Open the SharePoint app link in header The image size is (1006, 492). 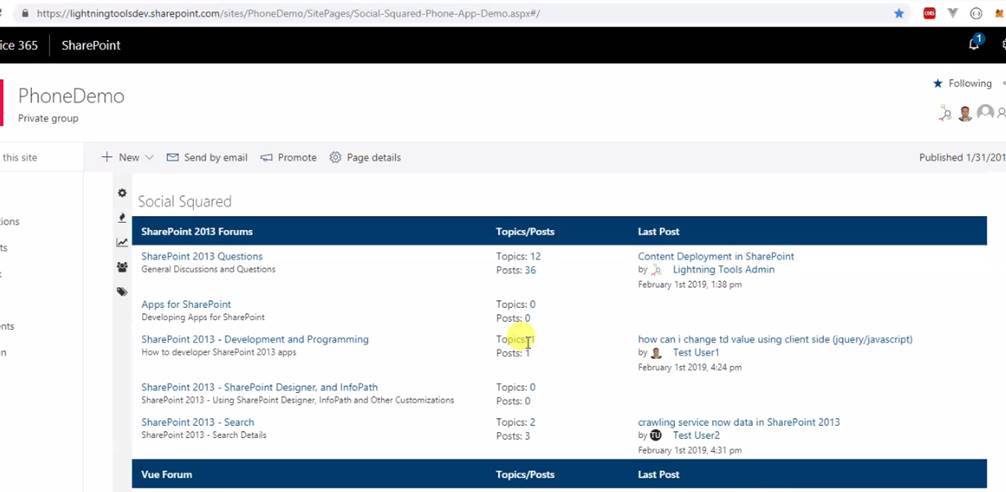91,45
